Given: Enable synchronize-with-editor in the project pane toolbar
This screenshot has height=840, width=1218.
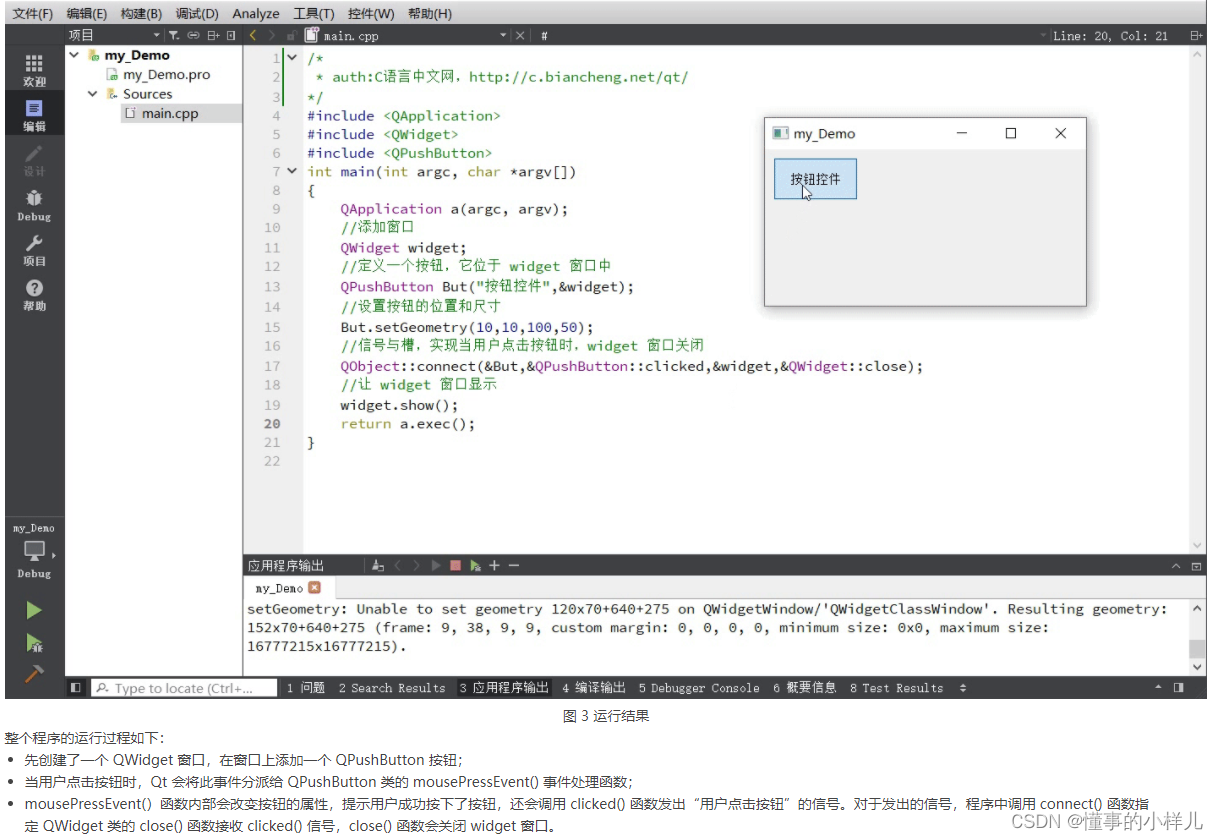Looking at the screenshot, I should tap(193, 35).
